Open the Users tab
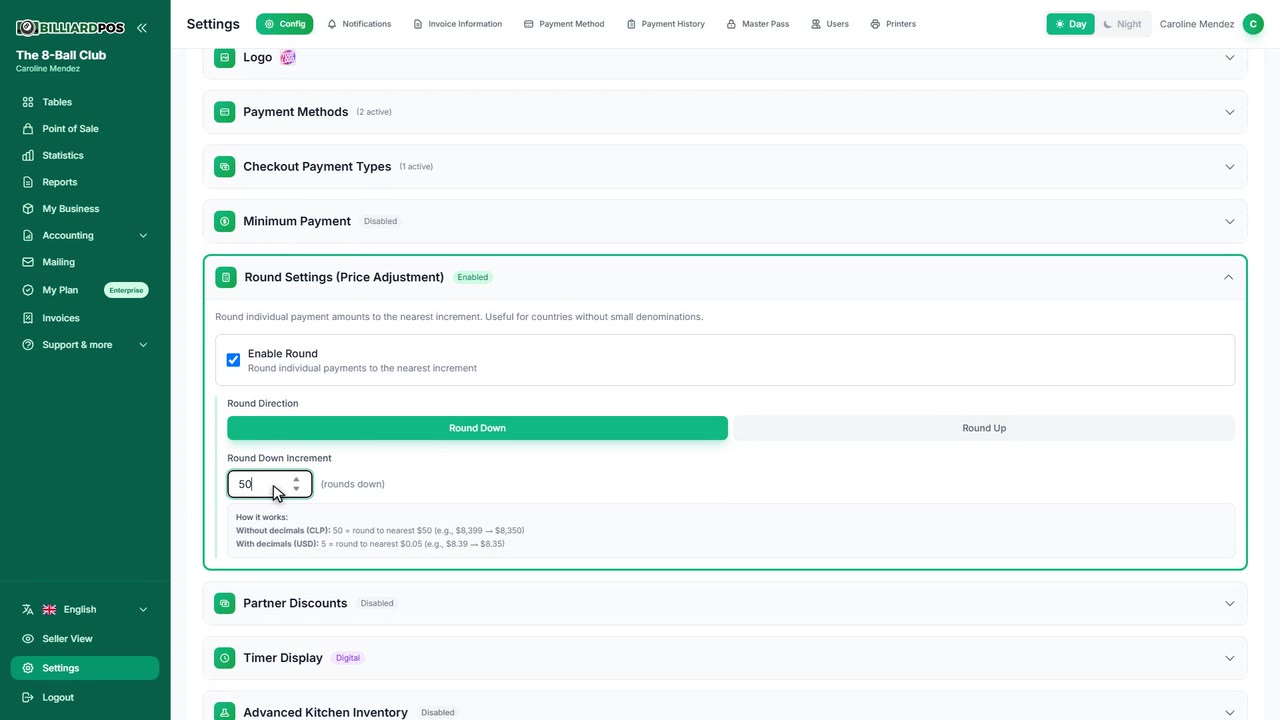 [830, 24]
